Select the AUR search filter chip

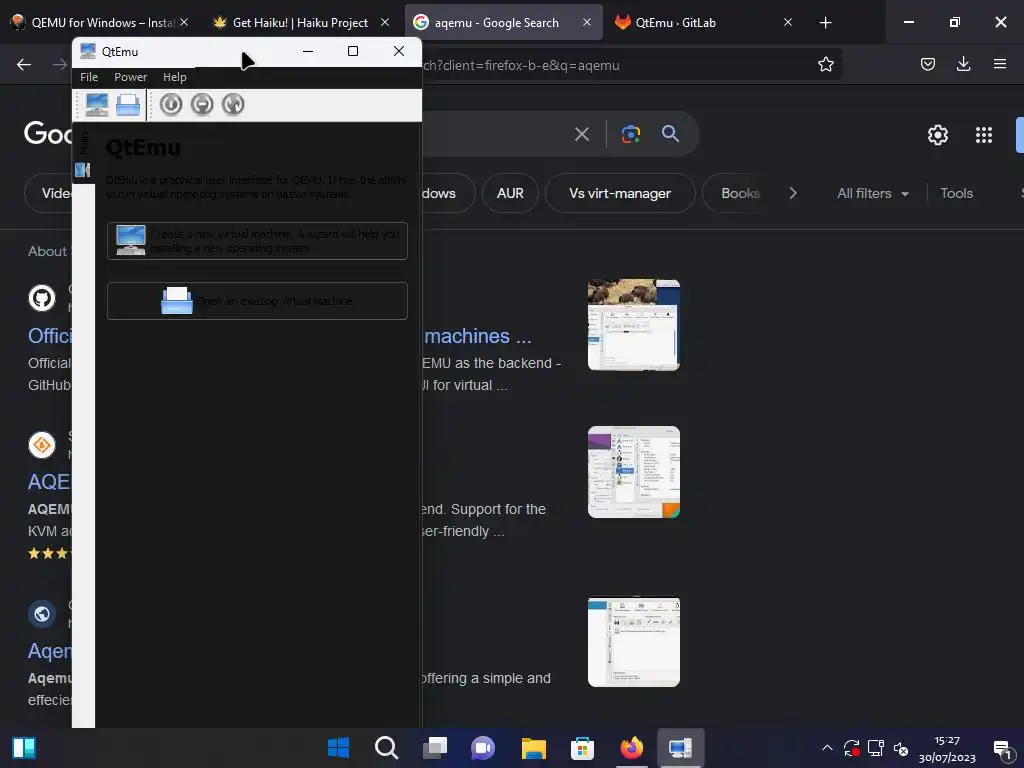click(510, 193)
